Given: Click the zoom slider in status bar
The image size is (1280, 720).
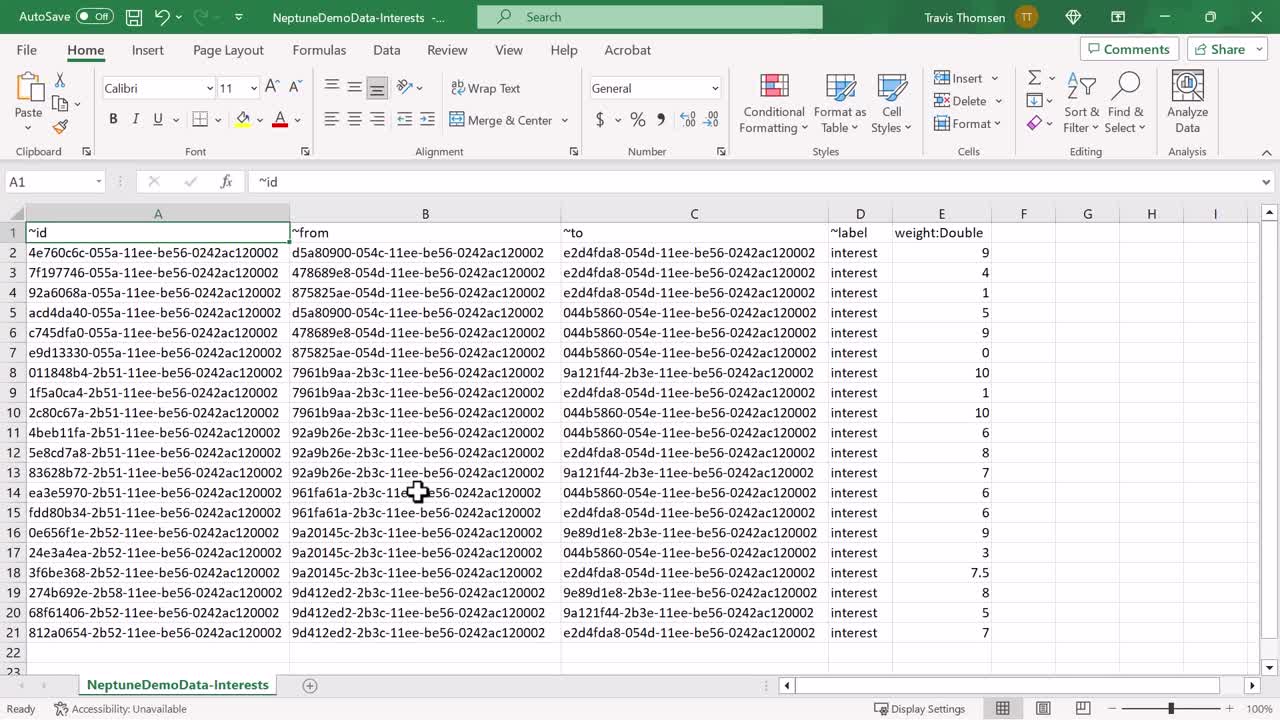Looking at the screenshot, I should coord(1170,709).
